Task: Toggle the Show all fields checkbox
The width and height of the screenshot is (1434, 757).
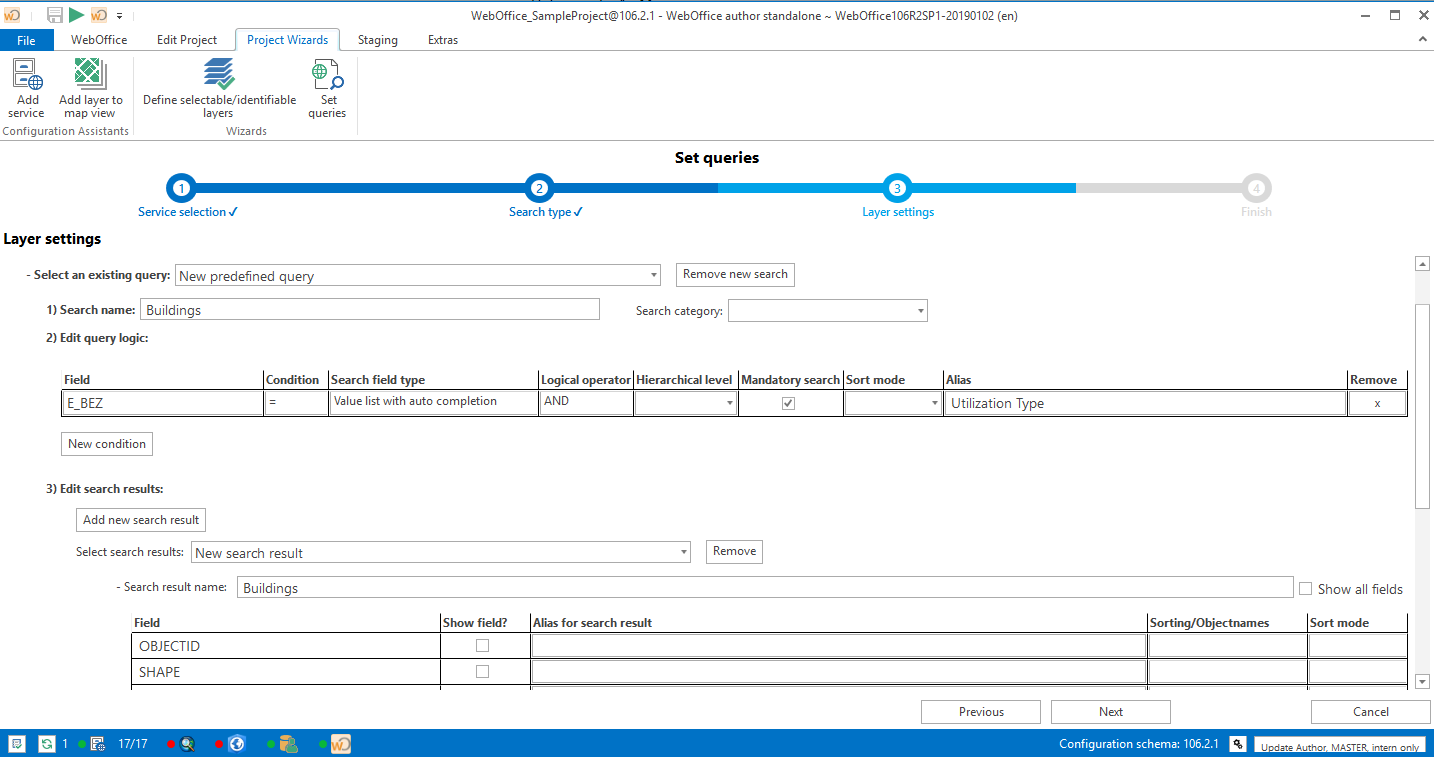Action: coord(1305,588)
